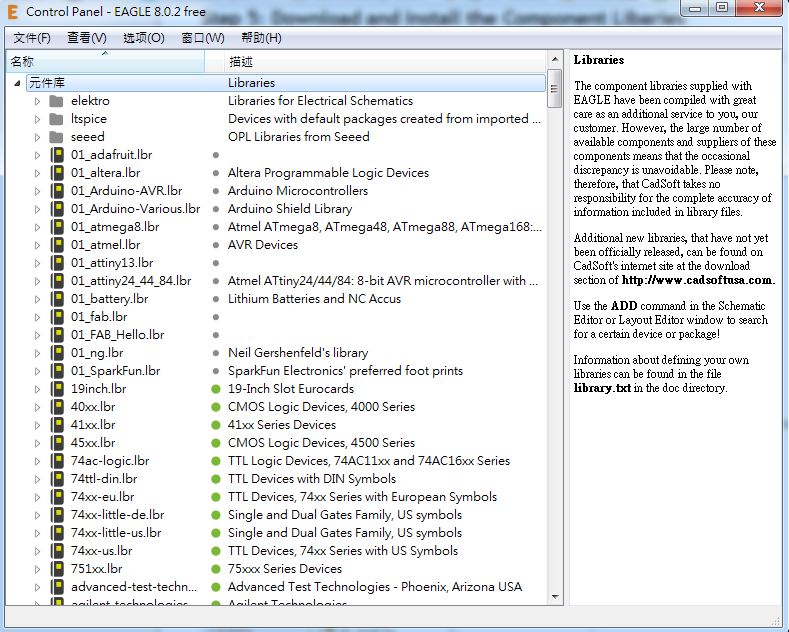Screen dimensions: 789x632
Task: Click the advanced-test-techn library icon
Action: click(x=57, y=587)
